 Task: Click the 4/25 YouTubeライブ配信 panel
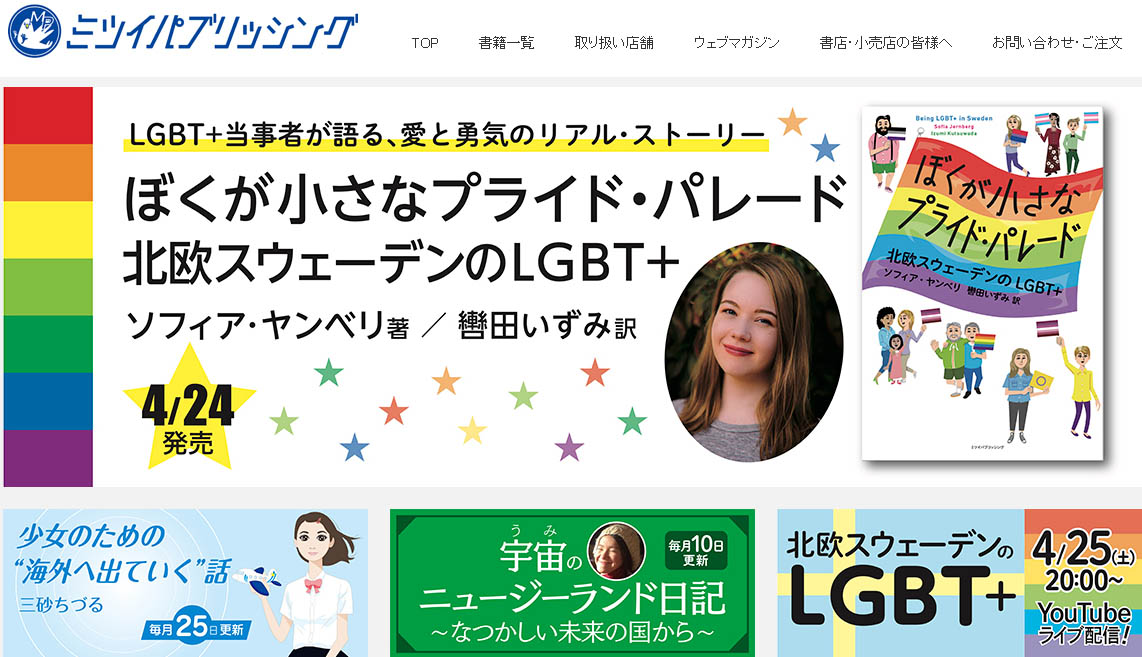[x=1083, y=583]
